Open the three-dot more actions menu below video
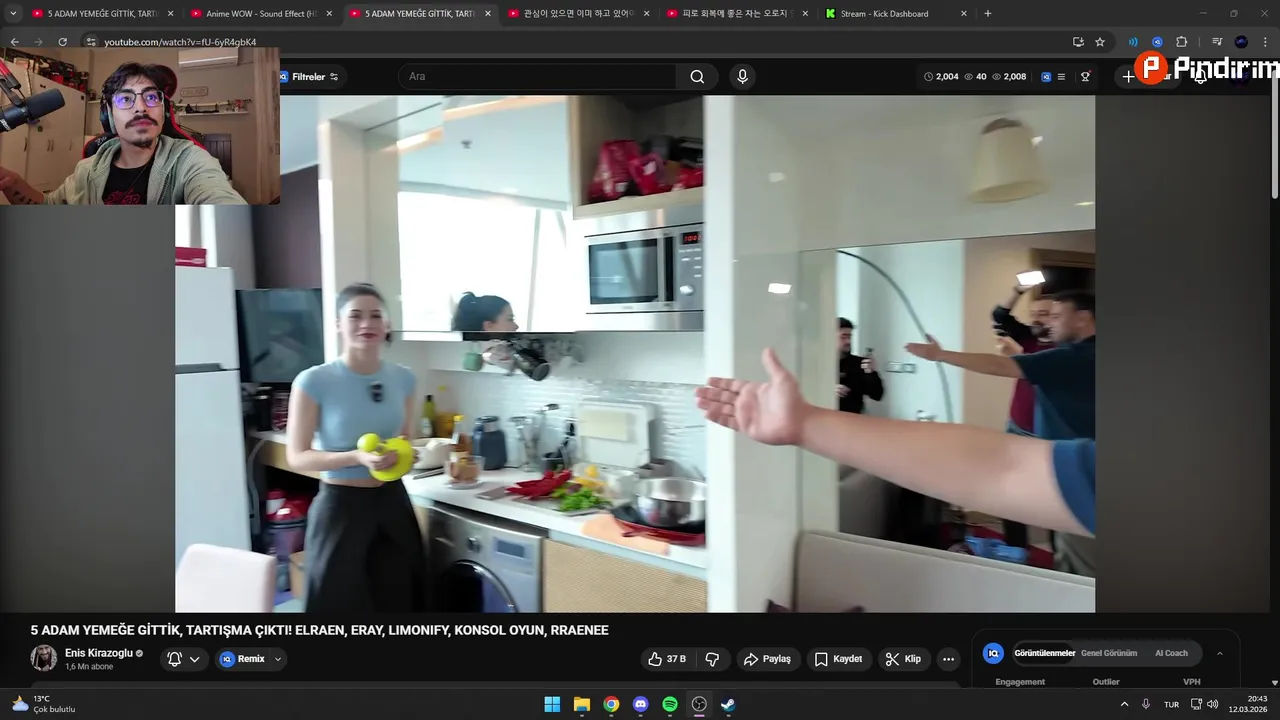This screenshot has width=1280, height=720. click(x=948, y=659)
